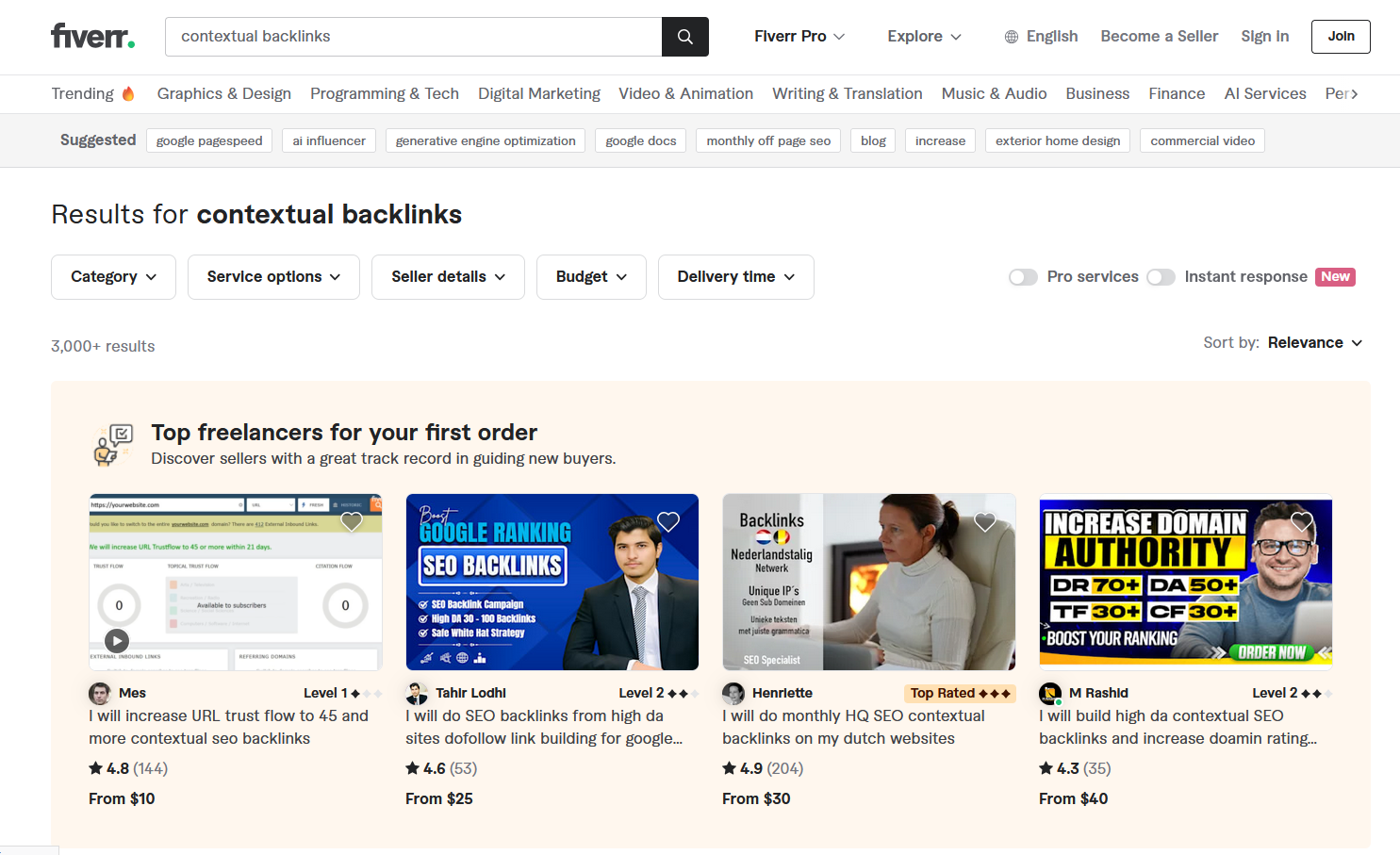Favorite the Tahir Lodhi gig heart

[x=668, y=521]
